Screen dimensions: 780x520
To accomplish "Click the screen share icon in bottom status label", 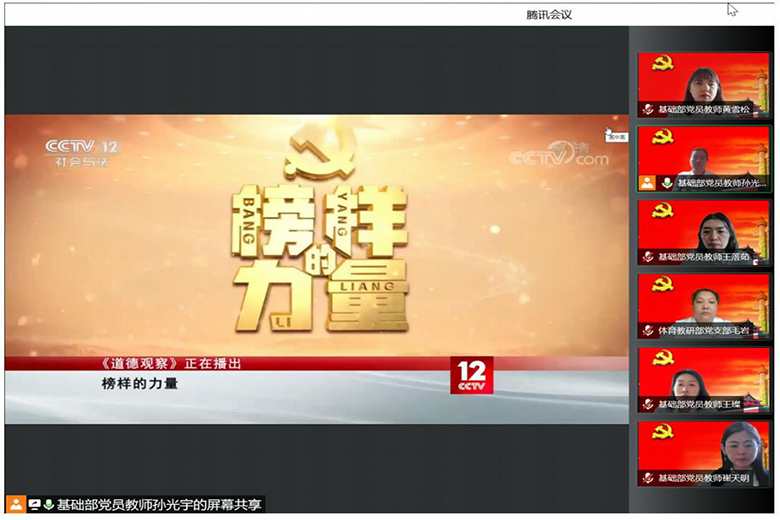I will [x=34, y=505].
